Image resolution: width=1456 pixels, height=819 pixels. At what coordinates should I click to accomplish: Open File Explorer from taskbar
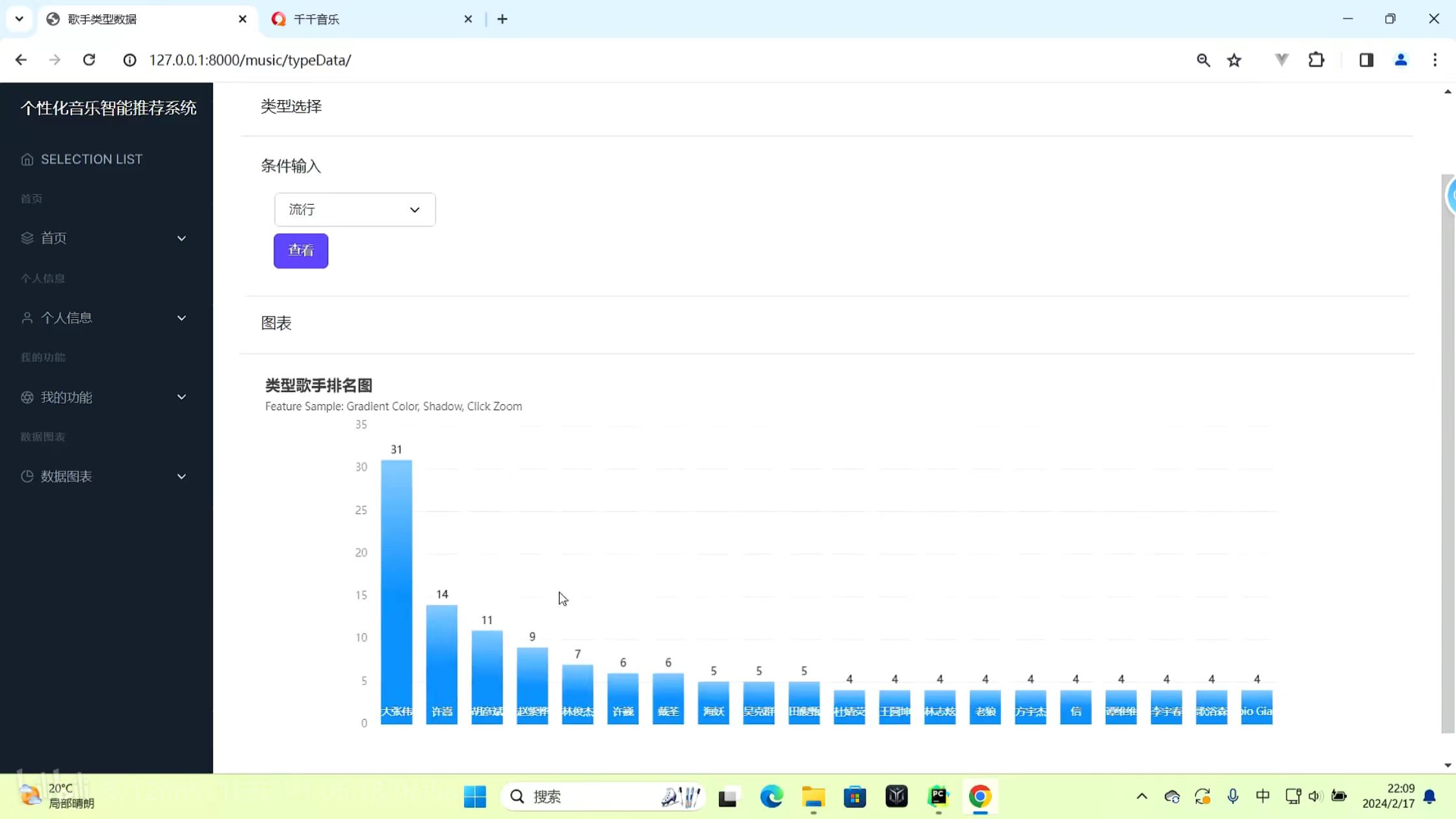tap(813, 796)
